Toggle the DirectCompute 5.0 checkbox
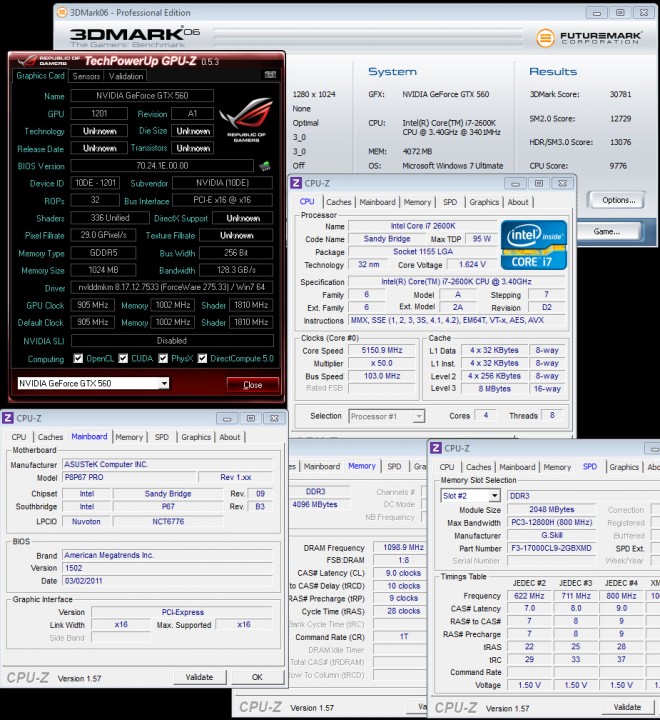This screenshot has height=720, width=660. [x=202, y=359]
